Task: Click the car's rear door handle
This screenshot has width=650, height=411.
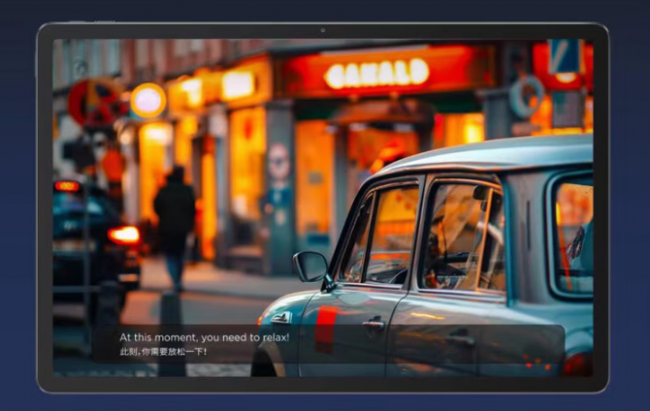Action: (460, 339)
